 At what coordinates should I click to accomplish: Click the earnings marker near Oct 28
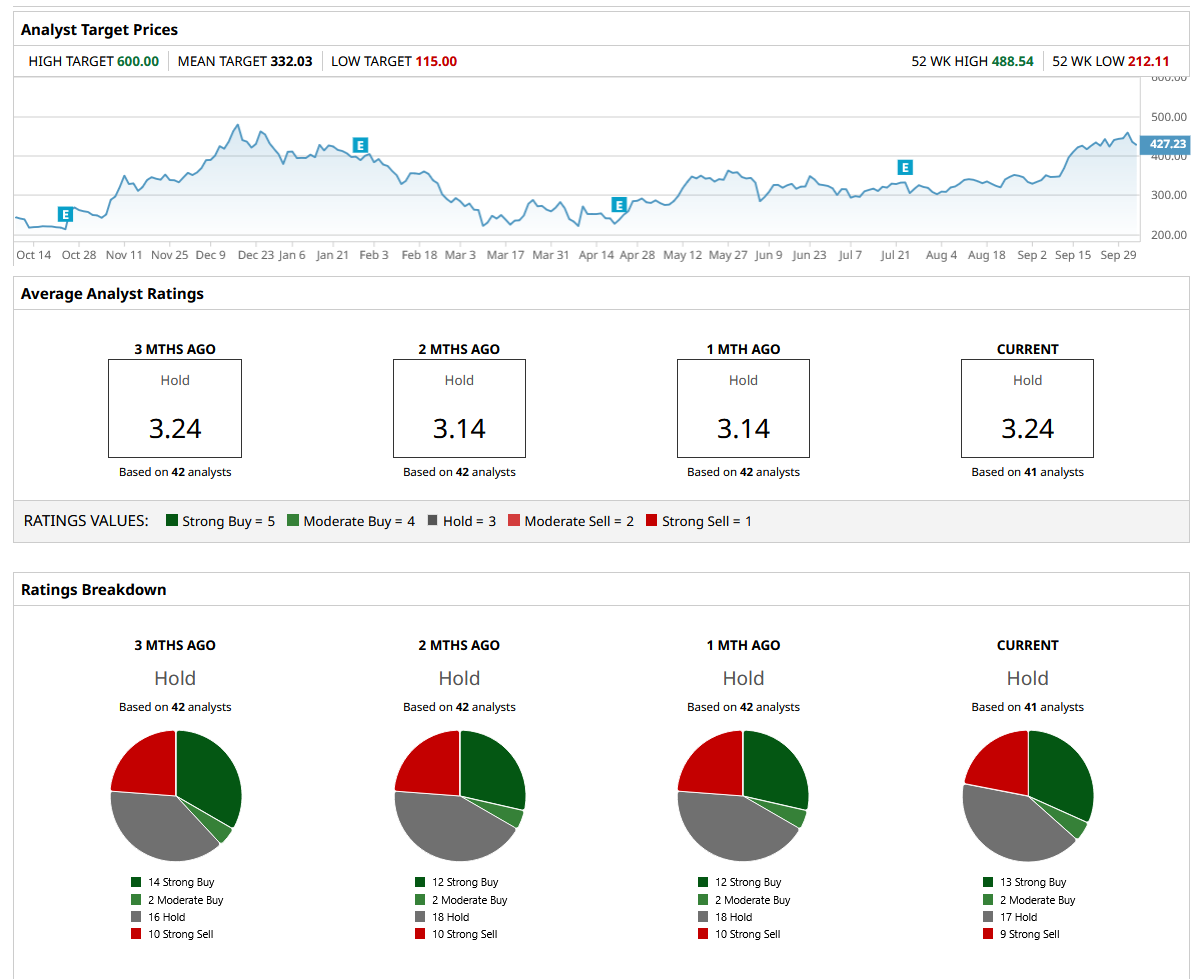pyautogui.click(x=65, y=215)
